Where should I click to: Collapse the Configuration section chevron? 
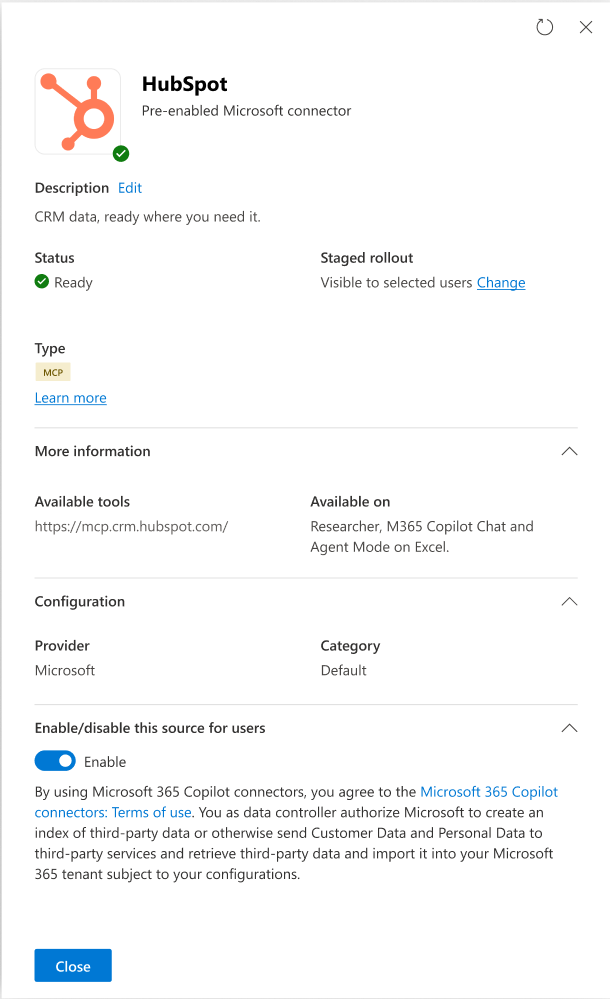[569, 602]
